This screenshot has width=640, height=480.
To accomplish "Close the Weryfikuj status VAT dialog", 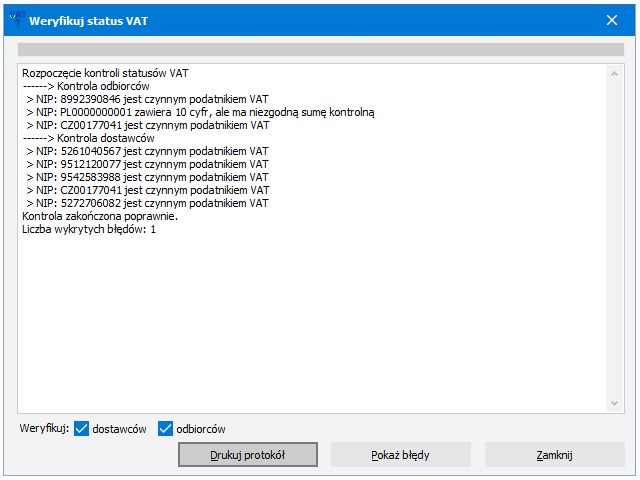I will pos(611,20).
